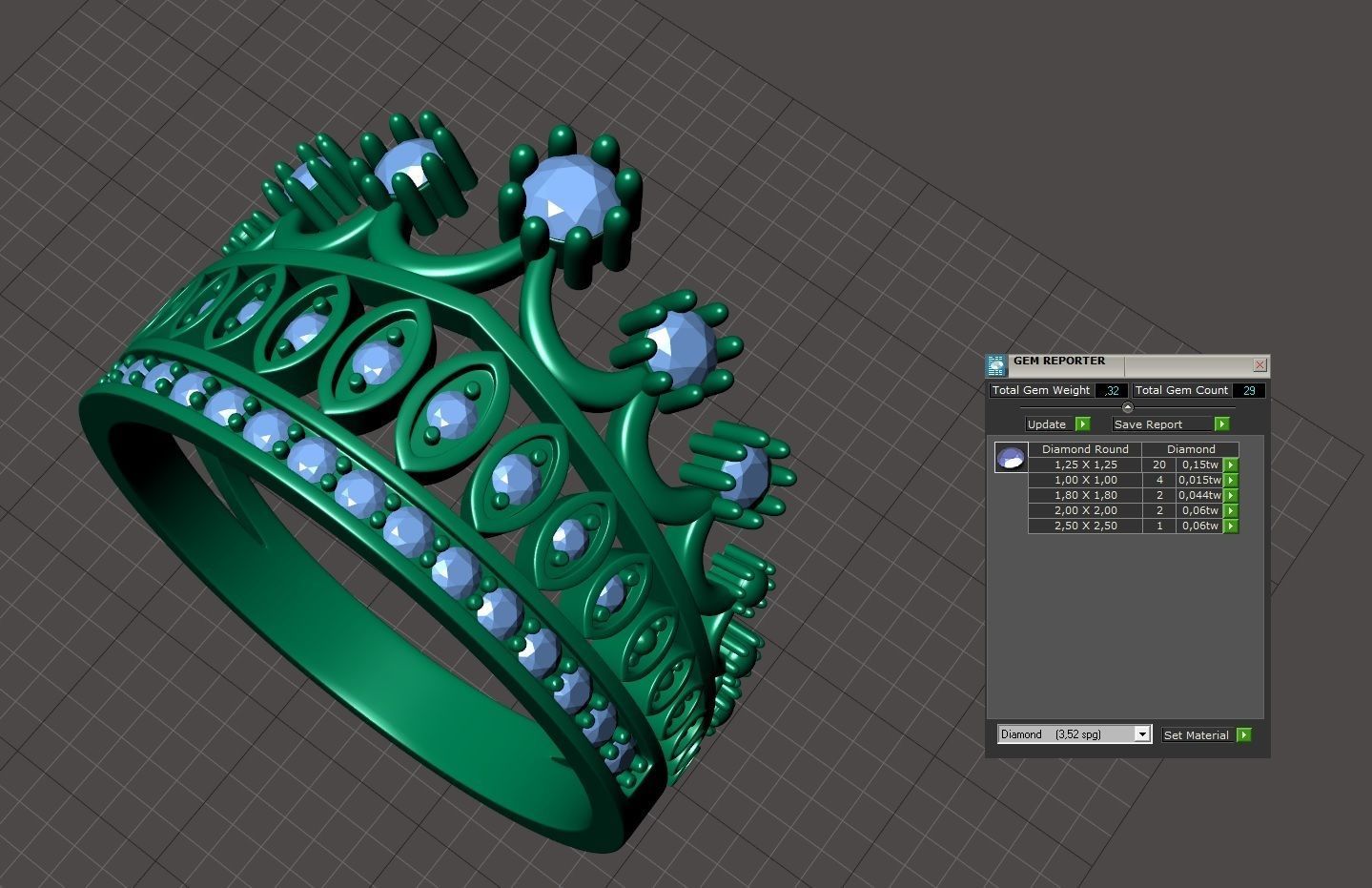
Task: Select the 2,00 X 2,00 size cell
Action: tap(1085, 511)
